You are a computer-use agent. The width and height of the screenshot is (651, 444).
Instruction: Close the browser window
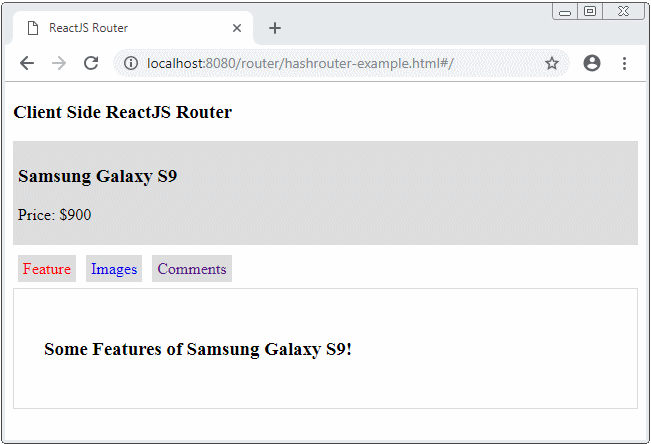(624, 12)
